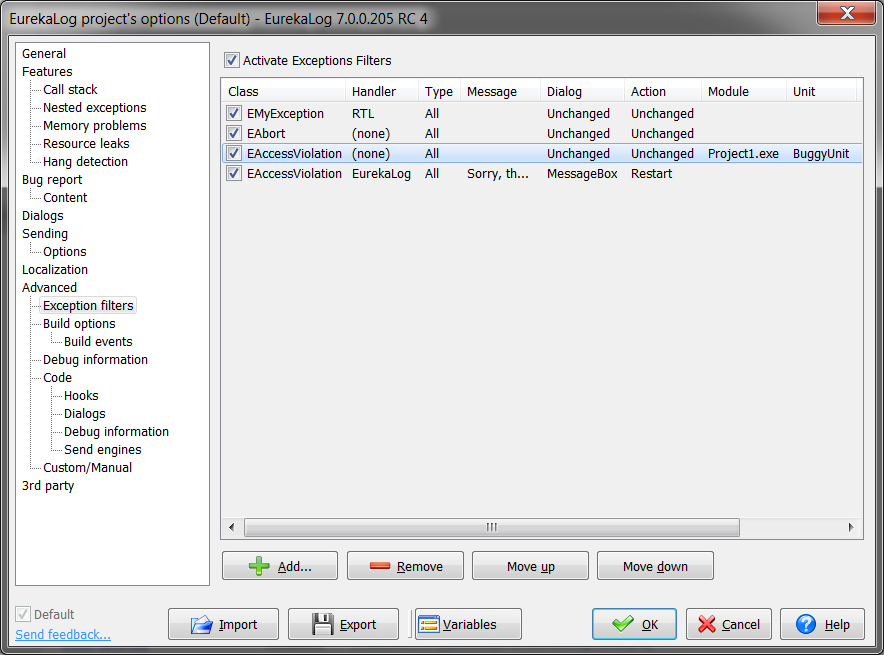The height and width of the screenshot is (655, 884).
Task: Click the right arrow of the horizontal scrollbar
Action: [849, 527]
